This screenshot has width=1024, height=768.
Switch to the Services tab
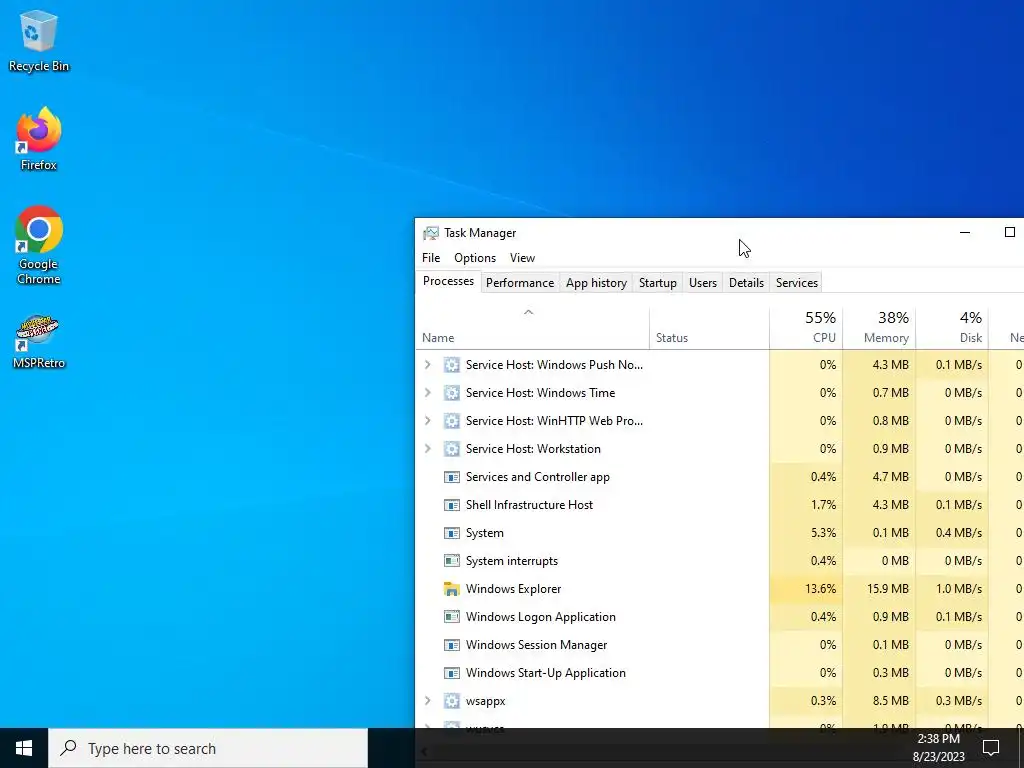[797, 283]
